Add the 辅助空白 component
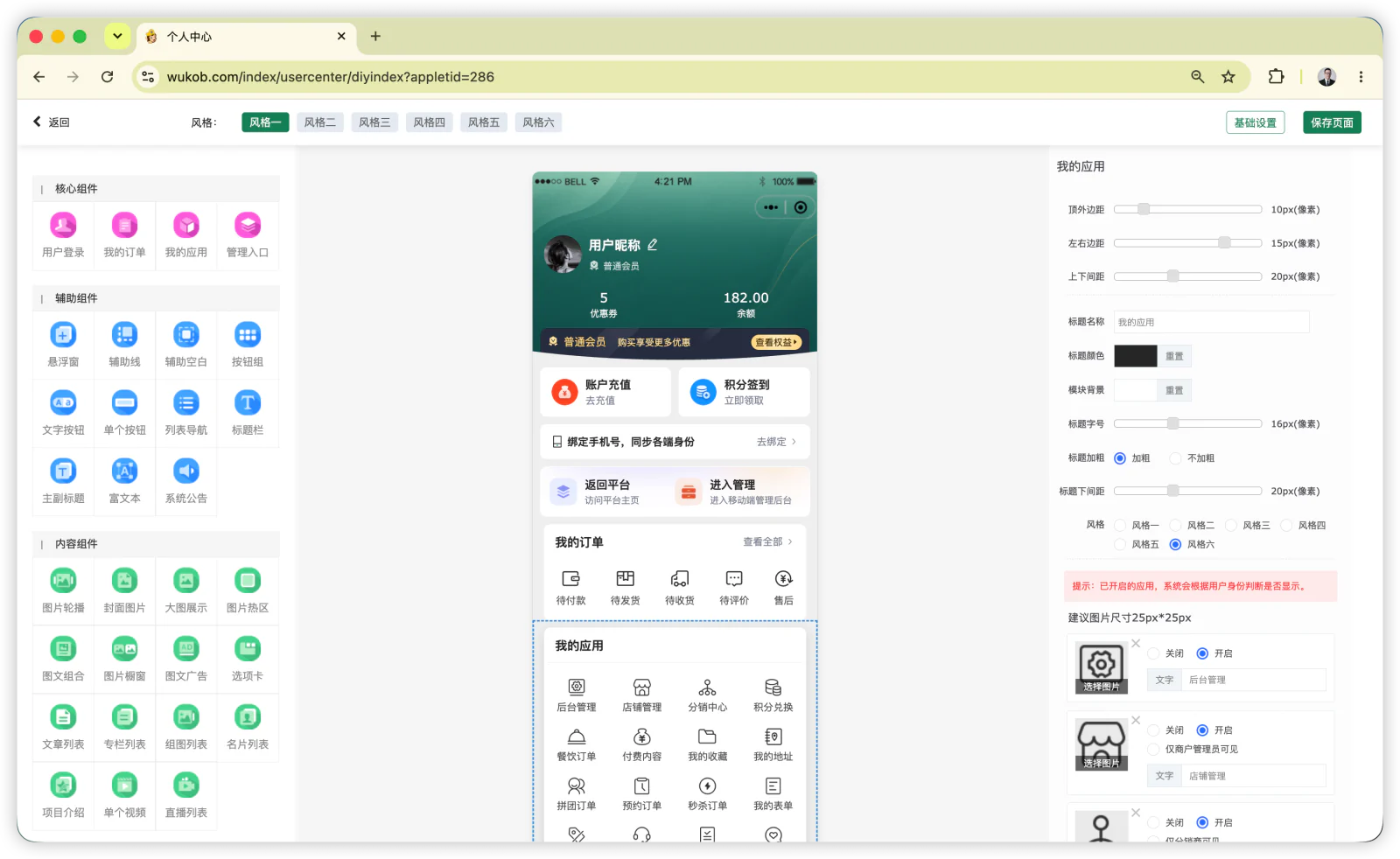Viewport: 1400px width, 859px height. coord(186,345)
